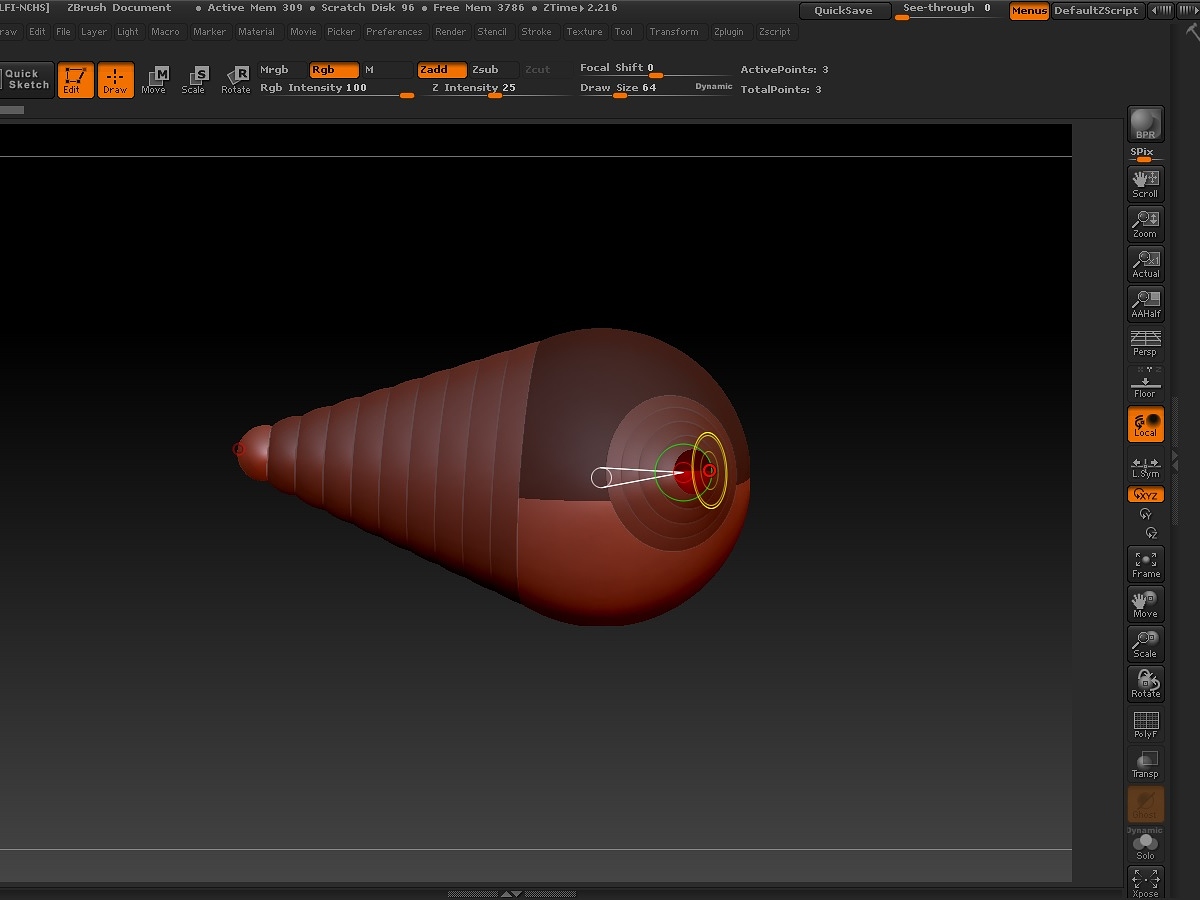Click the Zoom document icon
Viewport: 1200px width, 900px height.
pos(1145,223)
